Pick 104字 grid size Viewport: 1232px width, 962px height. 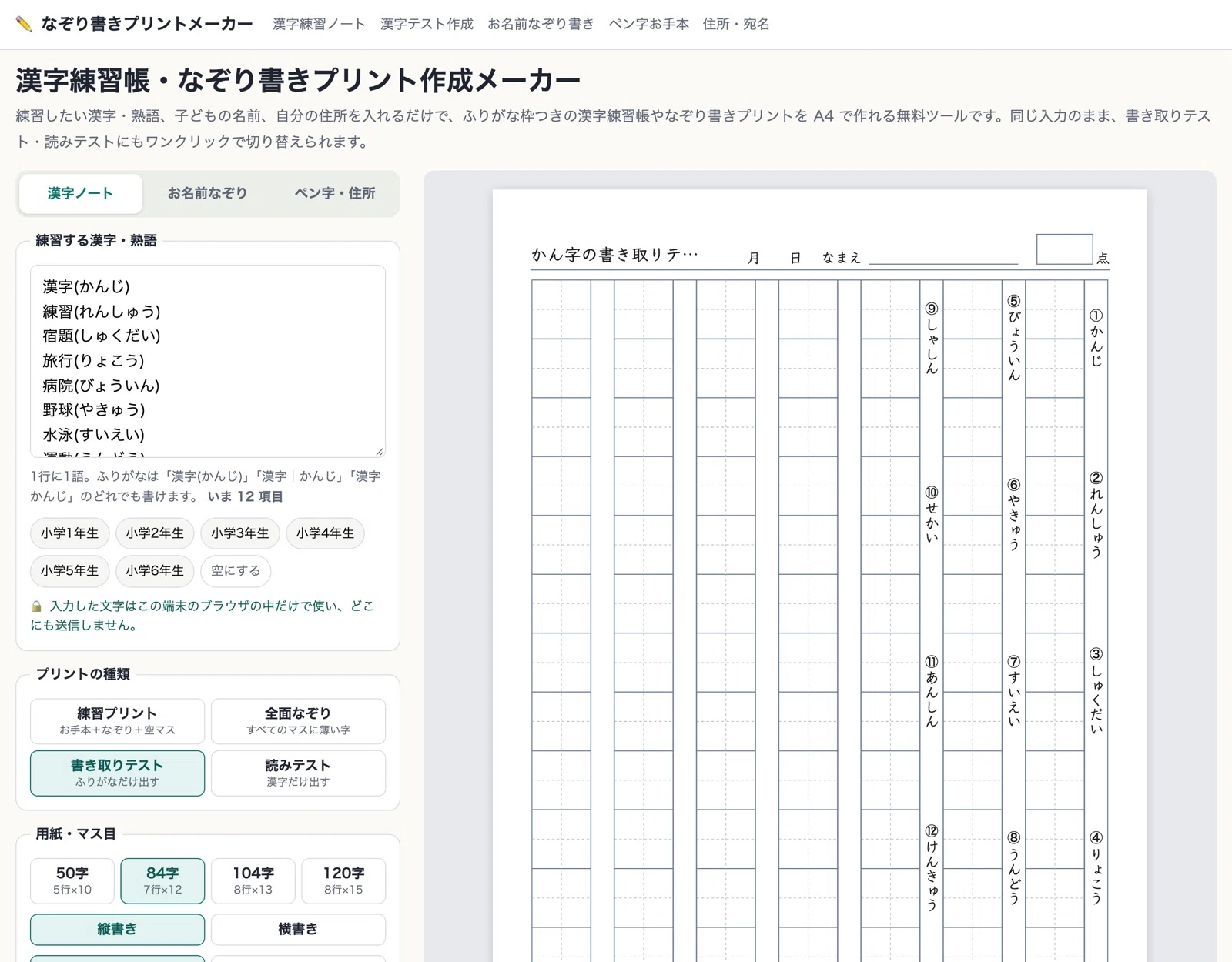pos(253,881)
